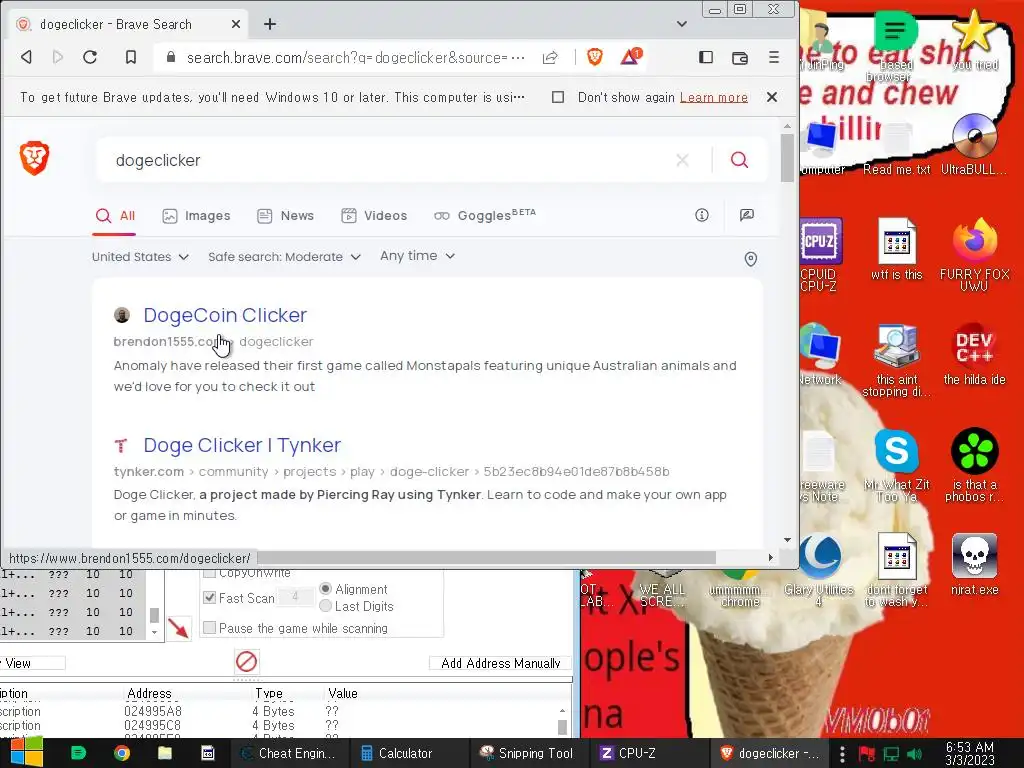Viewport: 1024px width, 768px height.
Task: Open Brave Shields lion icon
Action: click(595, 57)
